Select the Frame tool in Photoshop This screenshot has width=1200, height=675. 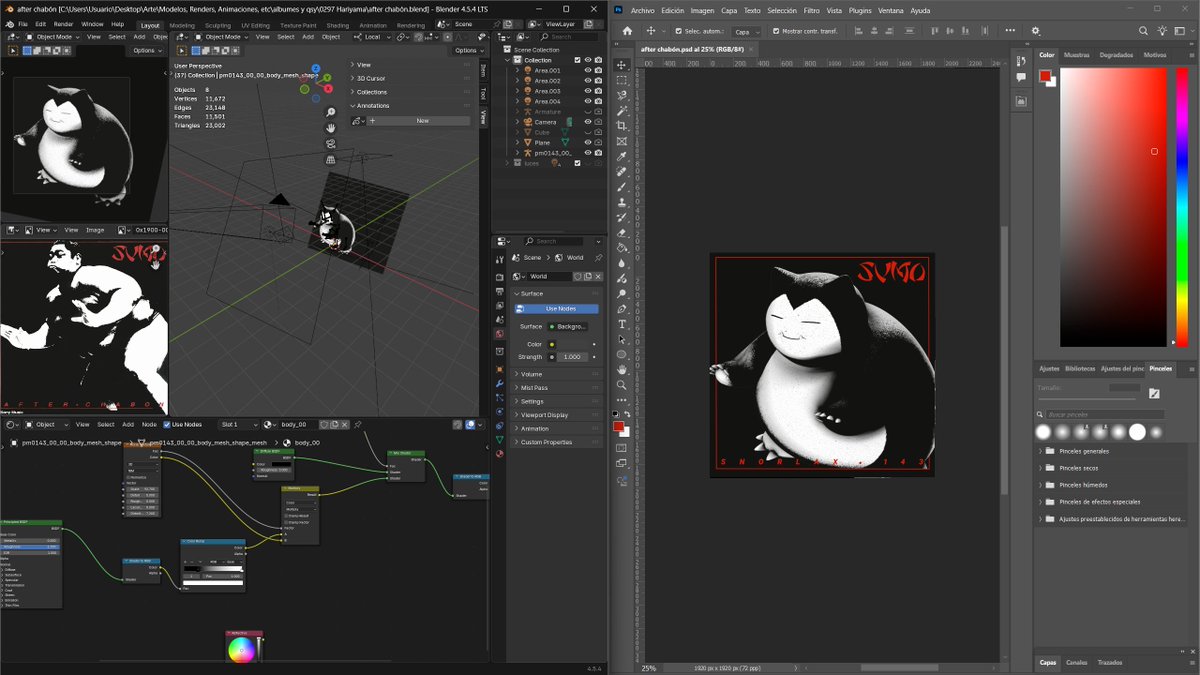[x=622, y=142]
